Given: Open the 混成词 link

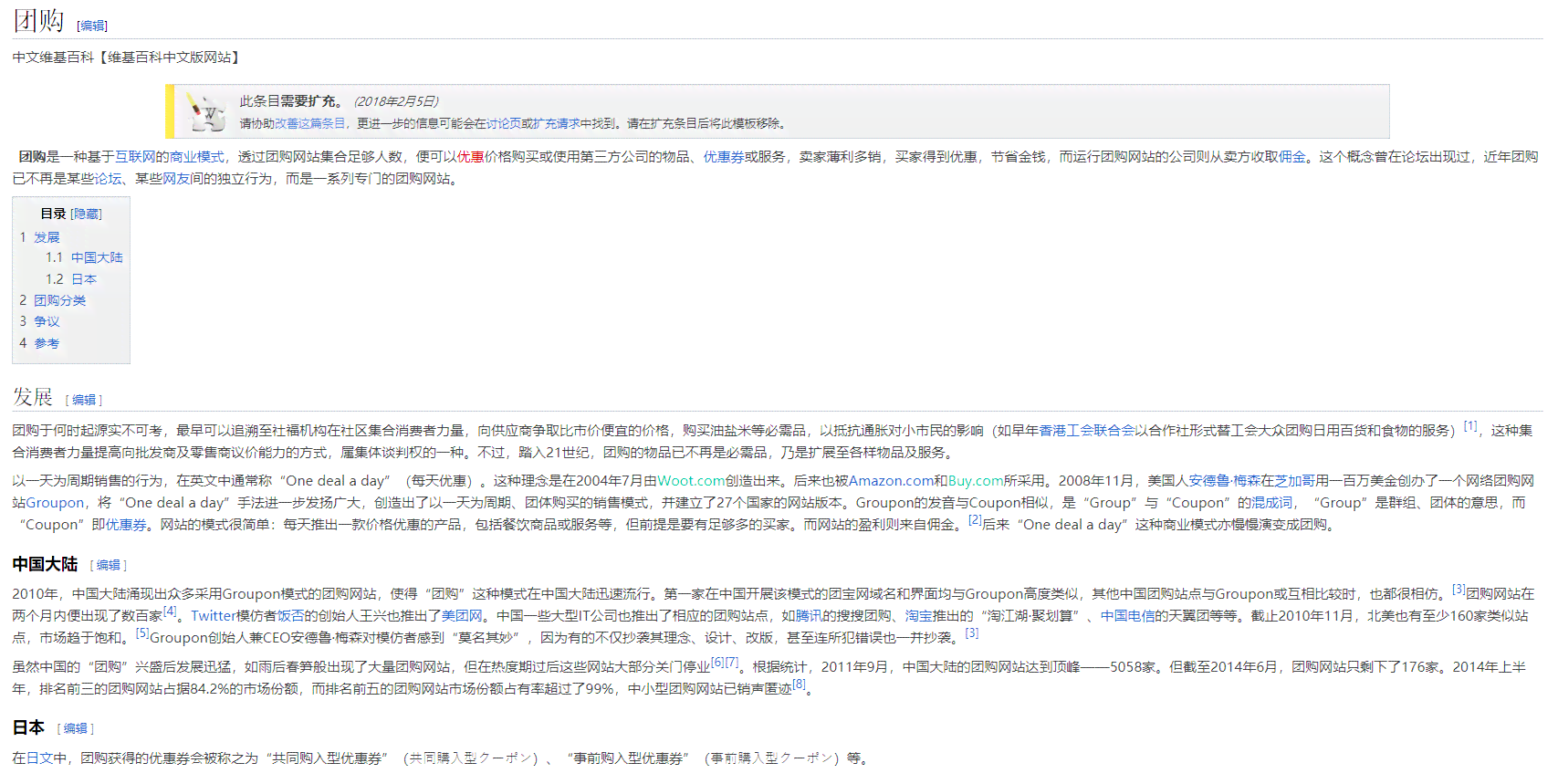Looking at the screenshot, I should pyautogui.click(x=1271, y=503).
